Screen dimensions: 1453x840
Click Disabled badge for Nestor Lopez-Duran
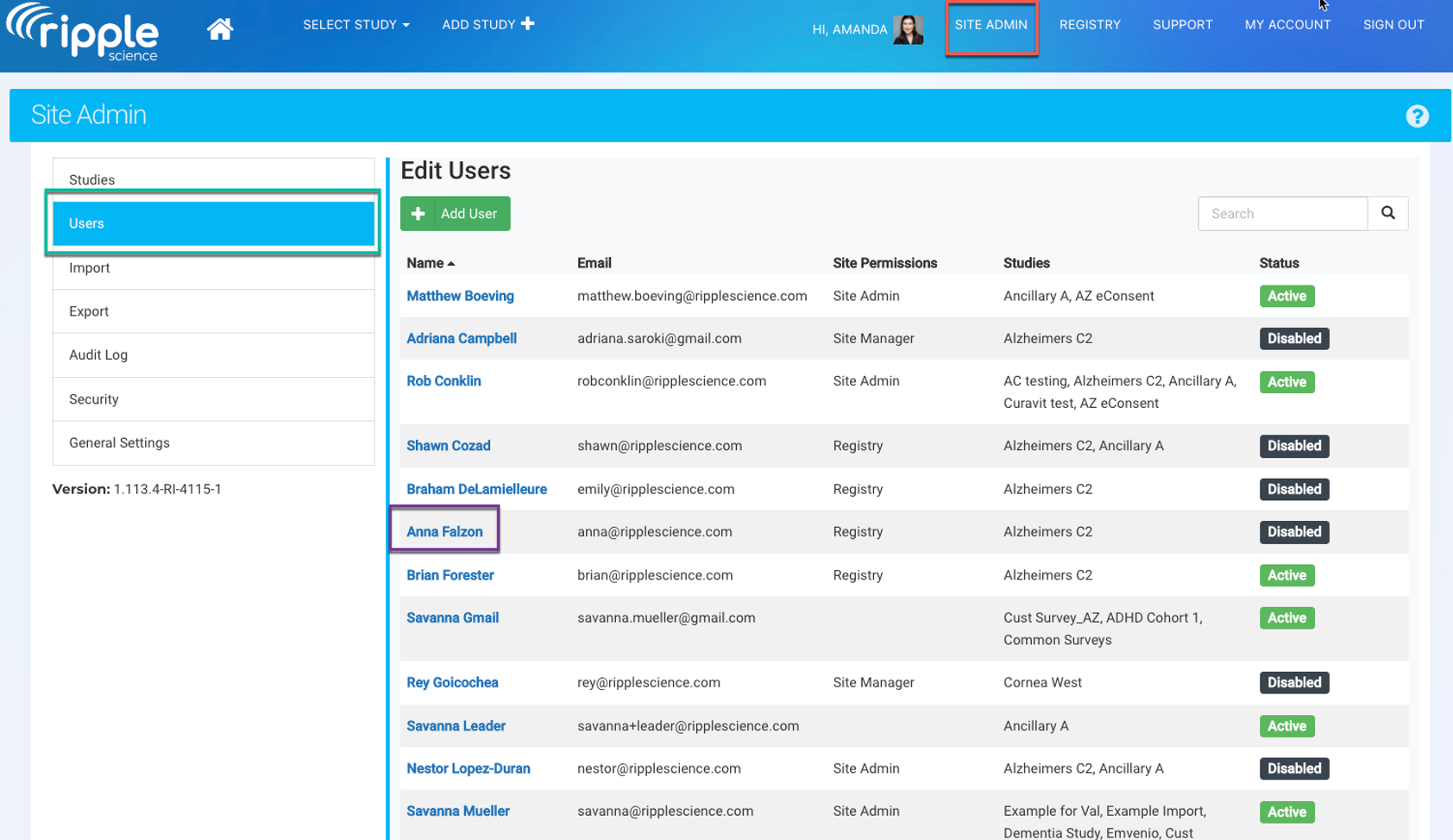pos(1293,768)
